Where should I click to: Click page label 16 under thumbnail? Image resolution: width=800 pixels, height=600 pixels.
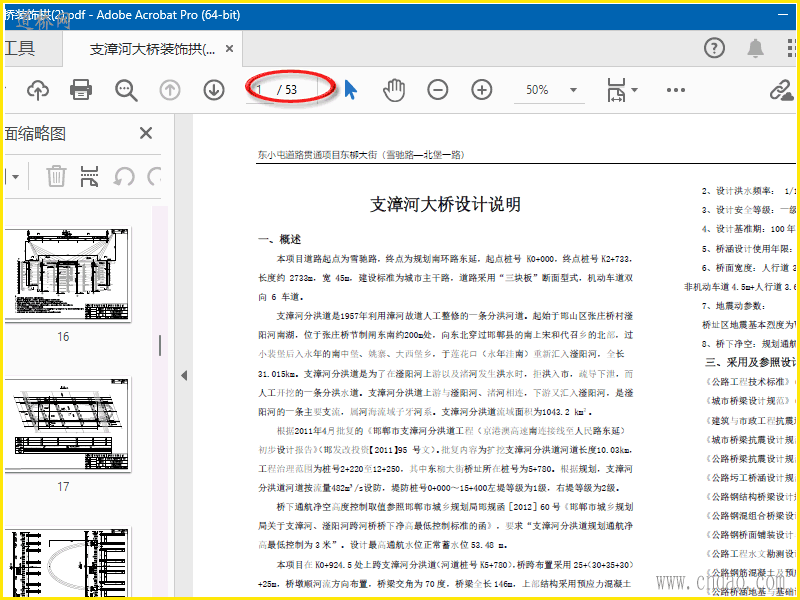pos(63,337)
